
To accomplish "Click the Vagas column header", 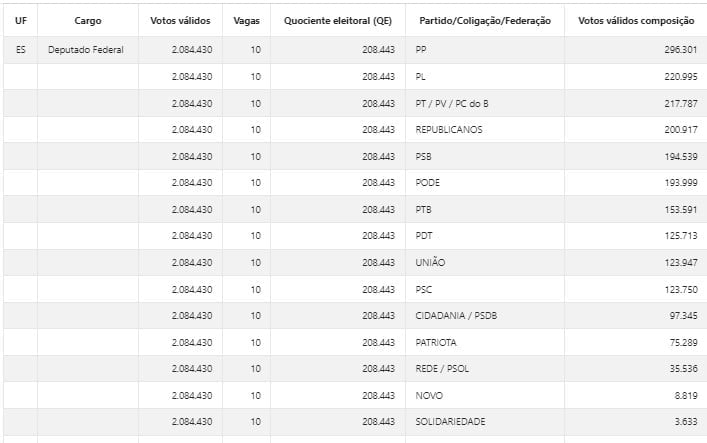I will coord(246,20).
